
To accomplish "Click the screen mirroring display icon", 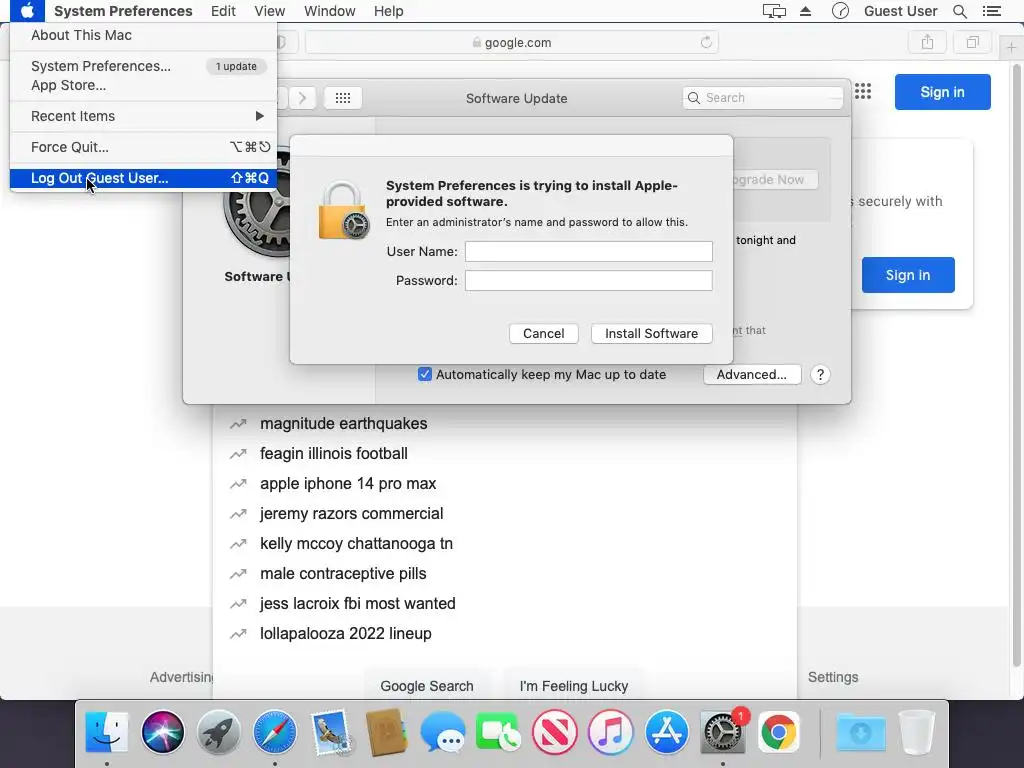I will pos(774,11).
